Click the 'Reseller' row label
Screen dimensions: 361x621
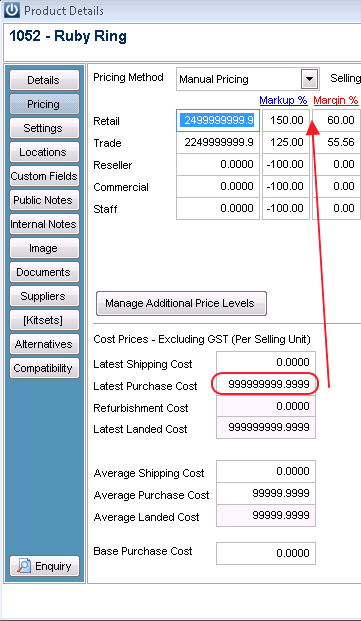pos(113,165)
